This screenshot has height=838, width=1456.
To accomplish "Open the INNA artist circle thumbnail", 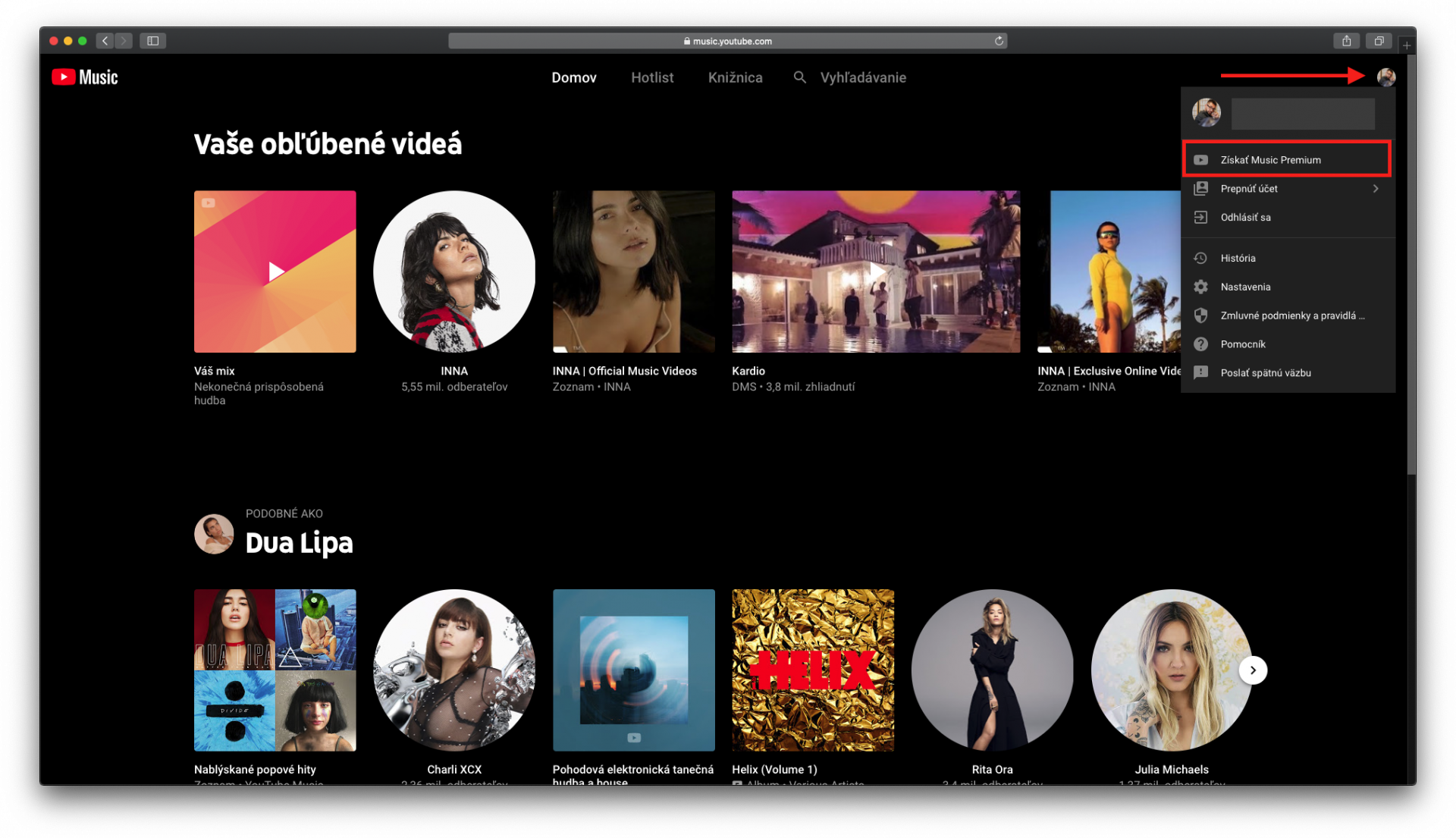I will pyautogui.click(x=454, y=271).
